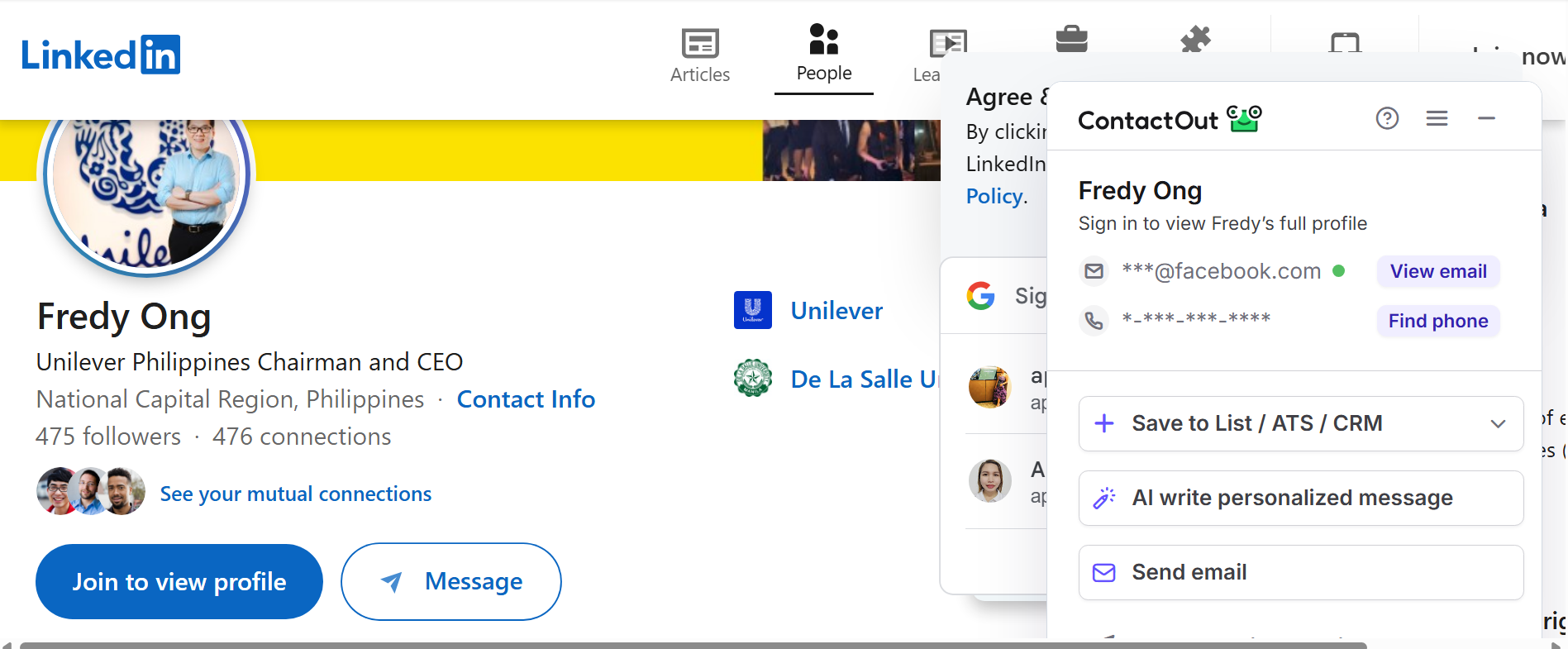The height and width of the screenshot is (649, 1568).
Task: Click See your mutual connections link
Action: [x=296, y=494]
